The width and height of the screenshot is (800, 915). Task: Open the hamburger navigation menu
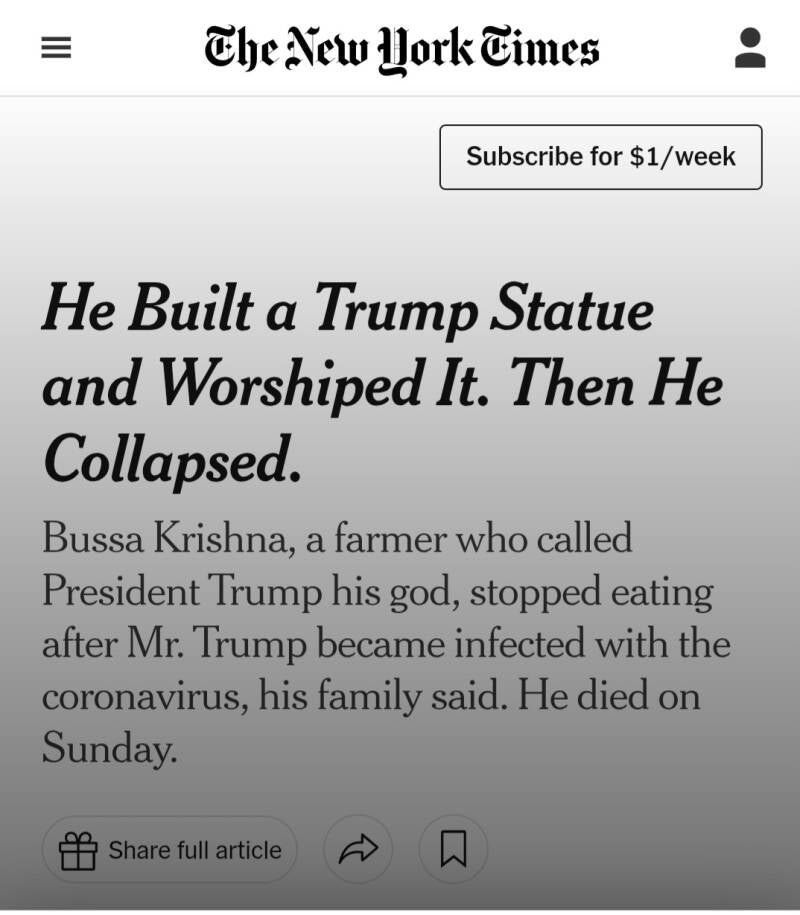coord(56,48)
